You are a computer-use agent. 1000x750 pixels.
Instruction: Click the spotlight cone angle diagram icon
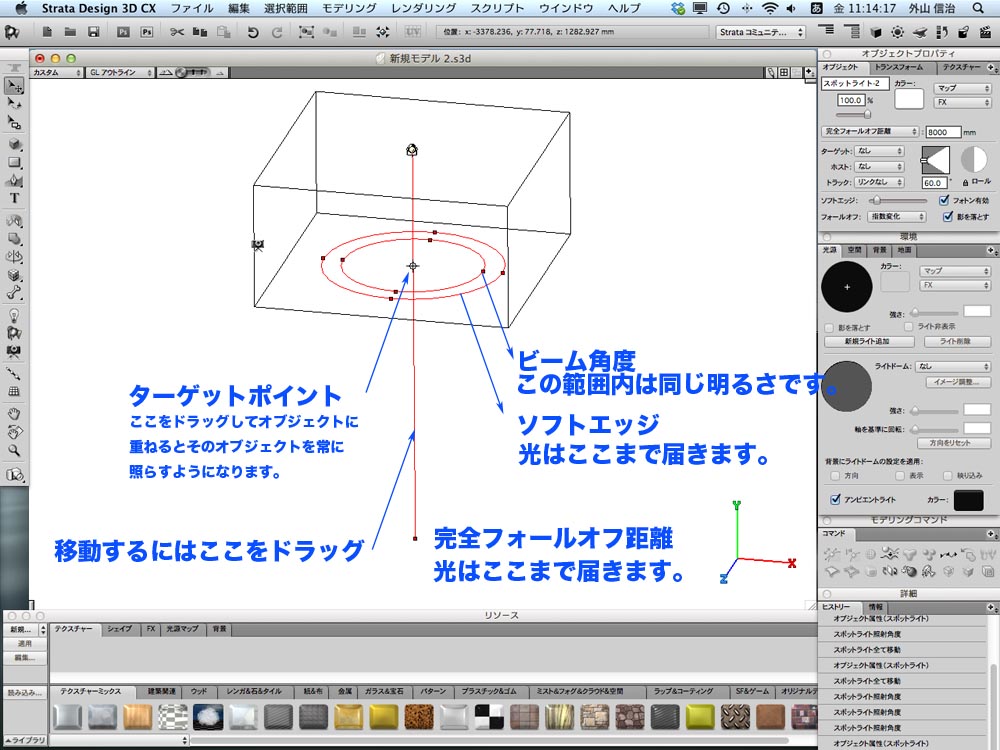(x=935, y=159)
